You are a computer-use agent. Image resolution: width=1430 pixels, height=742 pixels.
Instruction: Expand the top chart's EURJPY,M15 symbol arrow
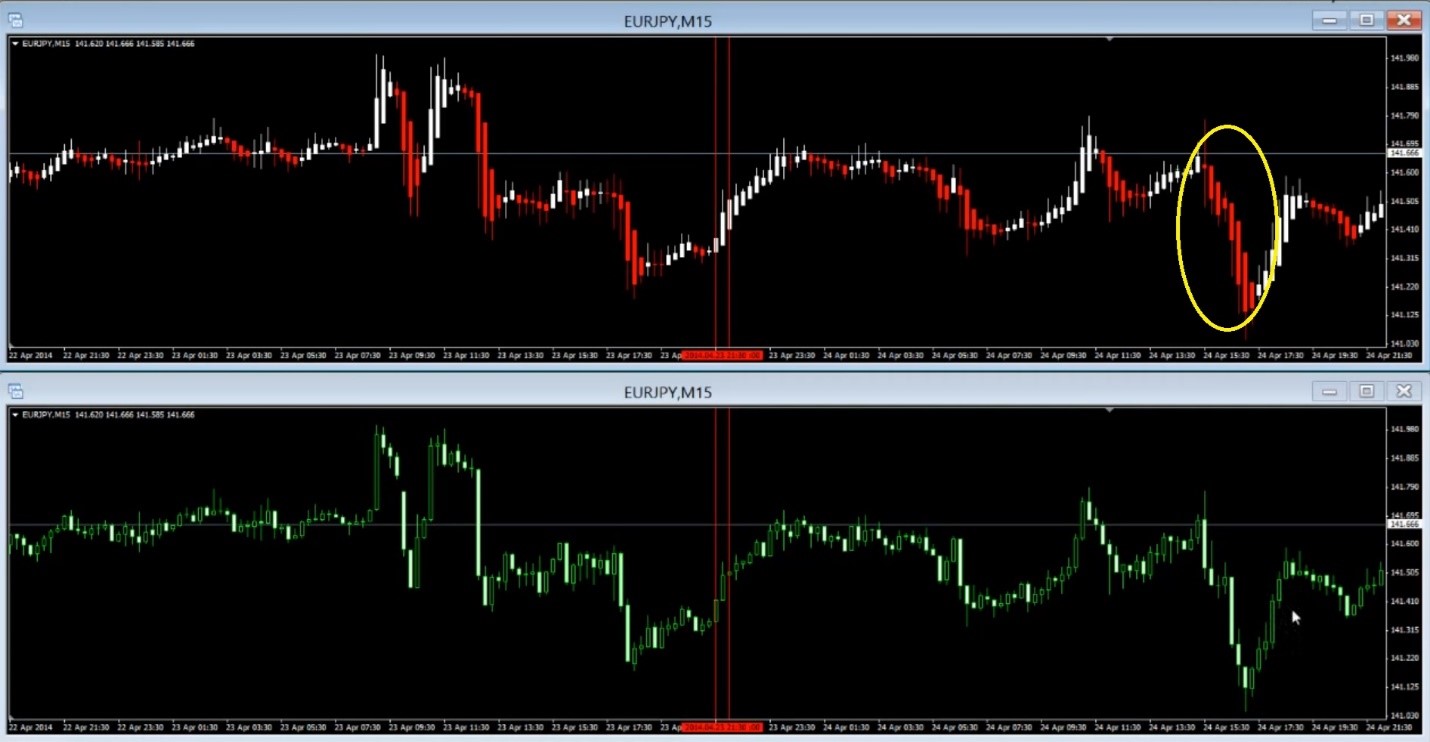[x=15, y=44]
